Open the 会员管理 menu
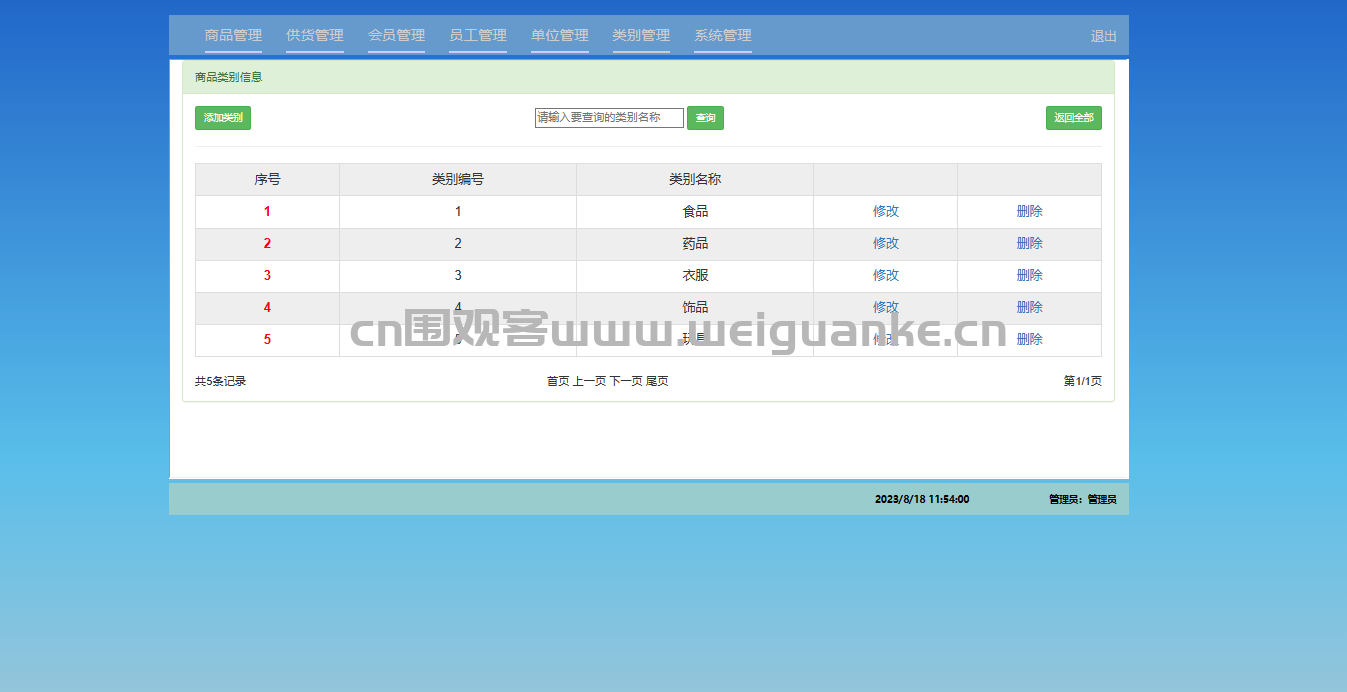The height and width of the screenshot is (692, 1347). click(x=396, y=35)
